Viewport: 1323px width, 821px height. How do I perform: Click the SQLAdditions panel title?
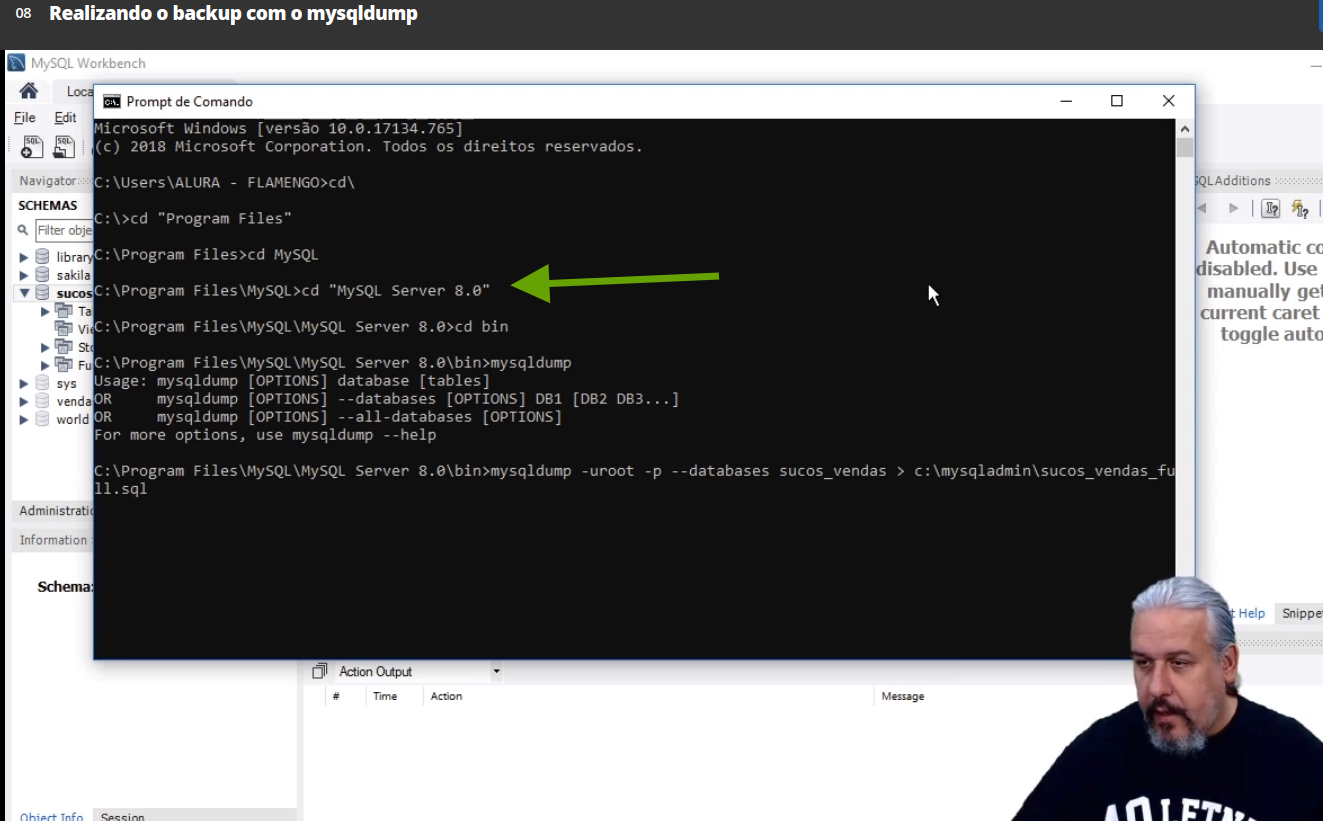click(x=1232, y=181)
